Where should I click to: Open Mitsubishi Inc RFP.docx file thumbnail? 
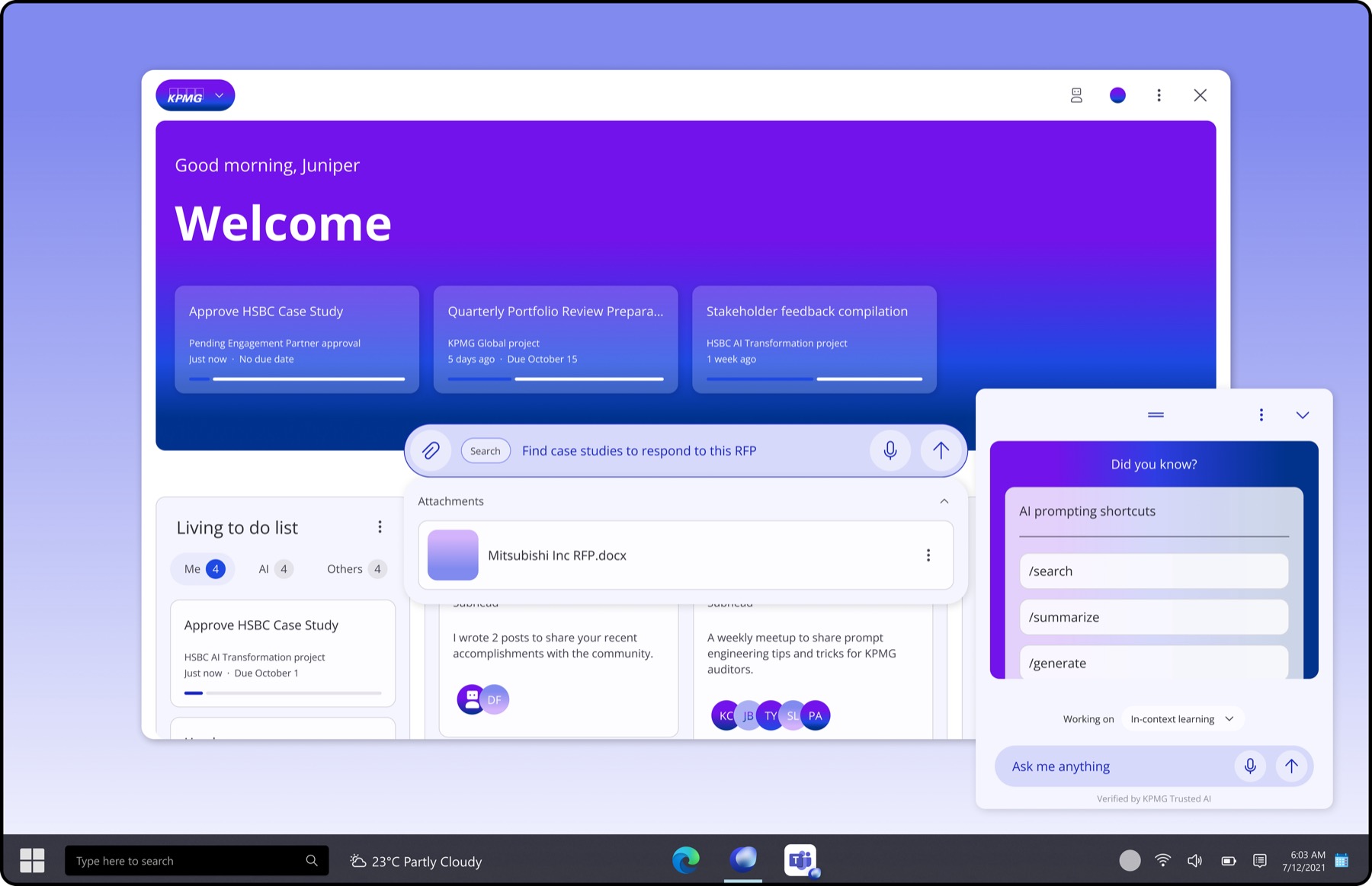coord(453,555)
